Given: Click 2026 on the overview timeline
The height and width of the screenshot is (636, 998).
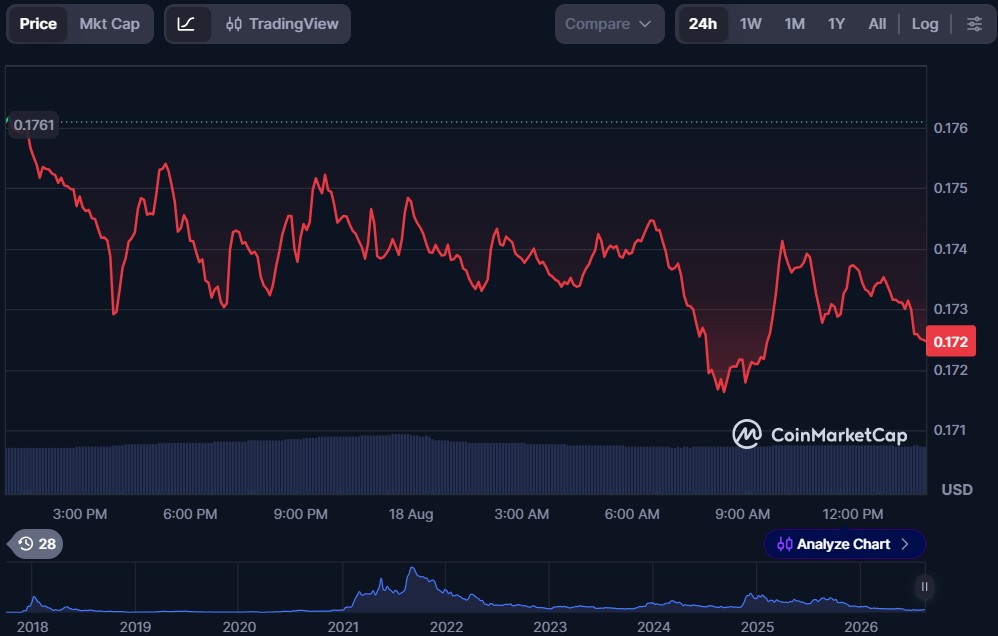Looking at the screenshot, I should pos(861,627).
